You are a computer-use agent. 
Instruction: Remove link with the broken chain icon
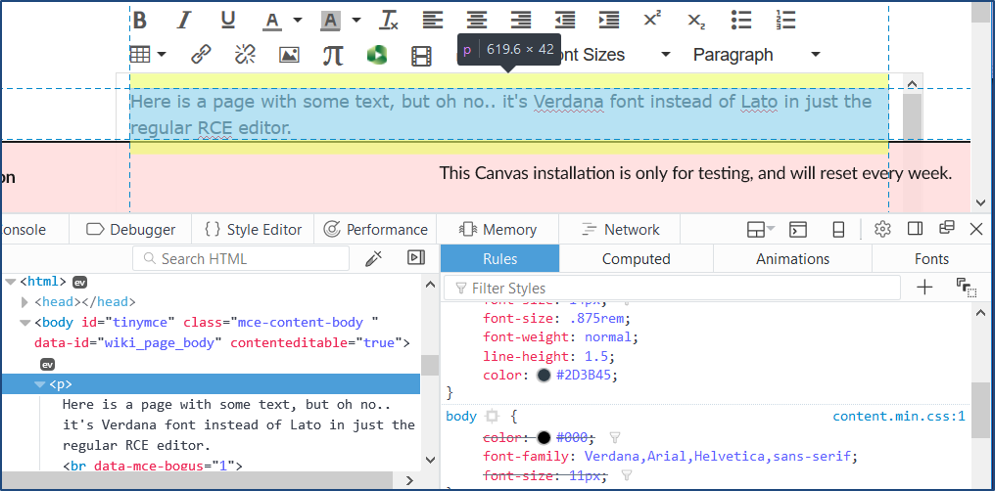tap(245, 55)
